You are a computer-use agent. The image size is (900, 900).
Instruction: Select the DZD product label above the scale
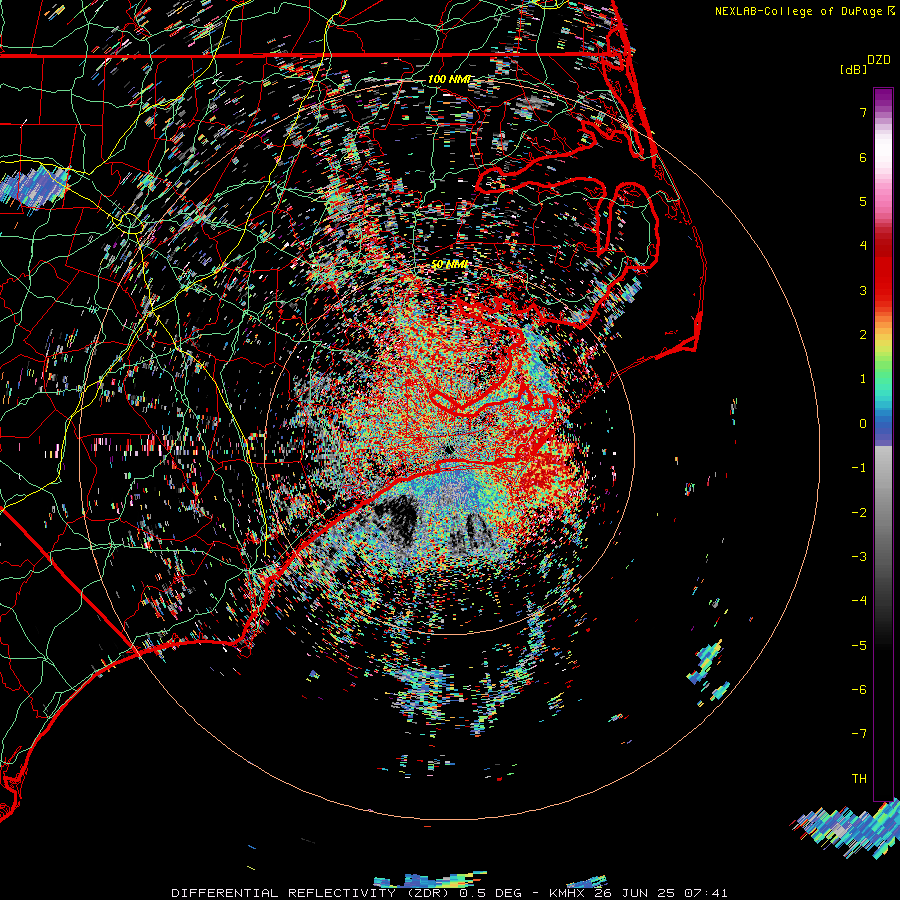tap(879, 60)
